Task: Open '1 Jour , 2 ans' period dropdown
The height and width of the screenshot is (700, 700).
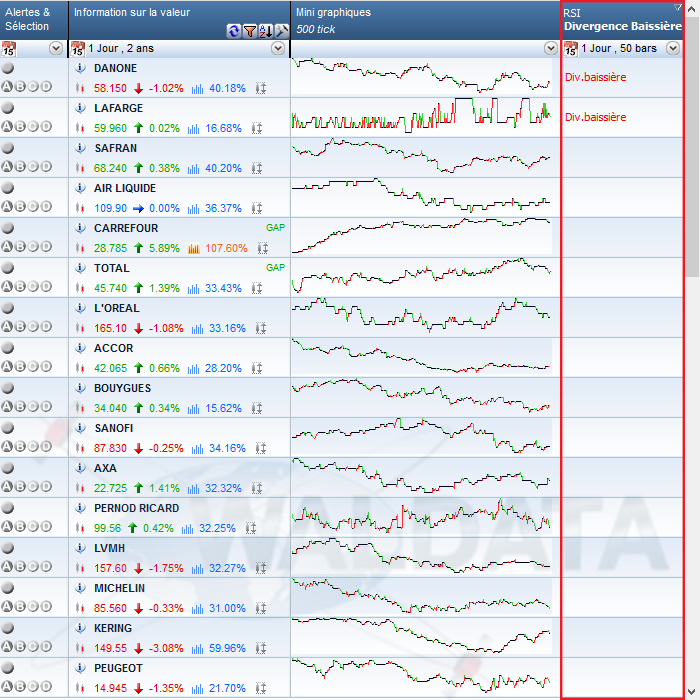Action: click(278, 48)
